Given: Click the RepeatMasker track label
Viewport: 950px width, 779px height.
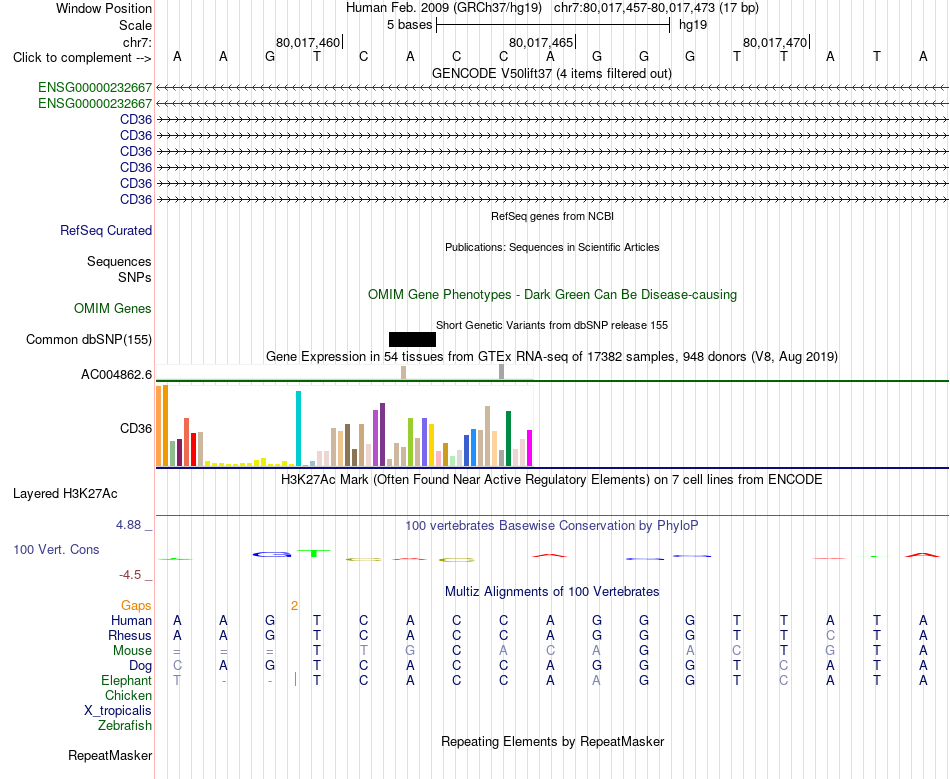Looking at the screenshot, I should point(110,755).
